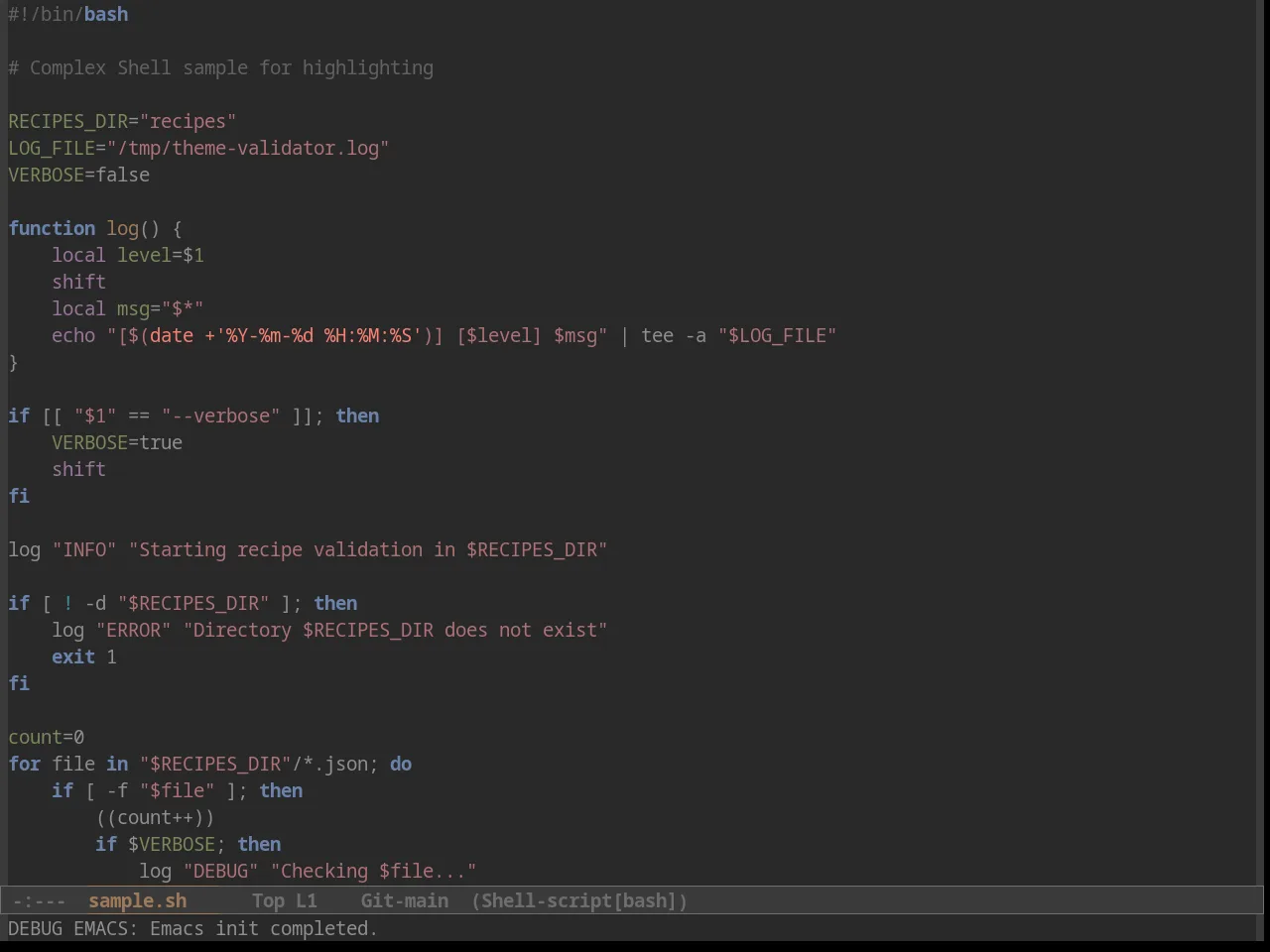This screenshot has height=952, width=1270.
Task: Click the sample.sh buffer name in mode line
Action: point(137,900)
